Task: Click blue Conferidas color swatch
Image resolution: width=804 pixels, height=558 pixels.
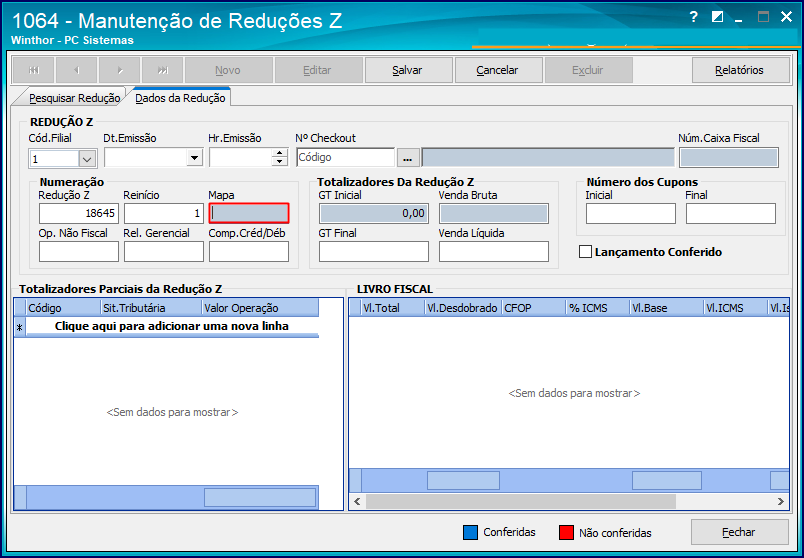Action: pos(470,533)
